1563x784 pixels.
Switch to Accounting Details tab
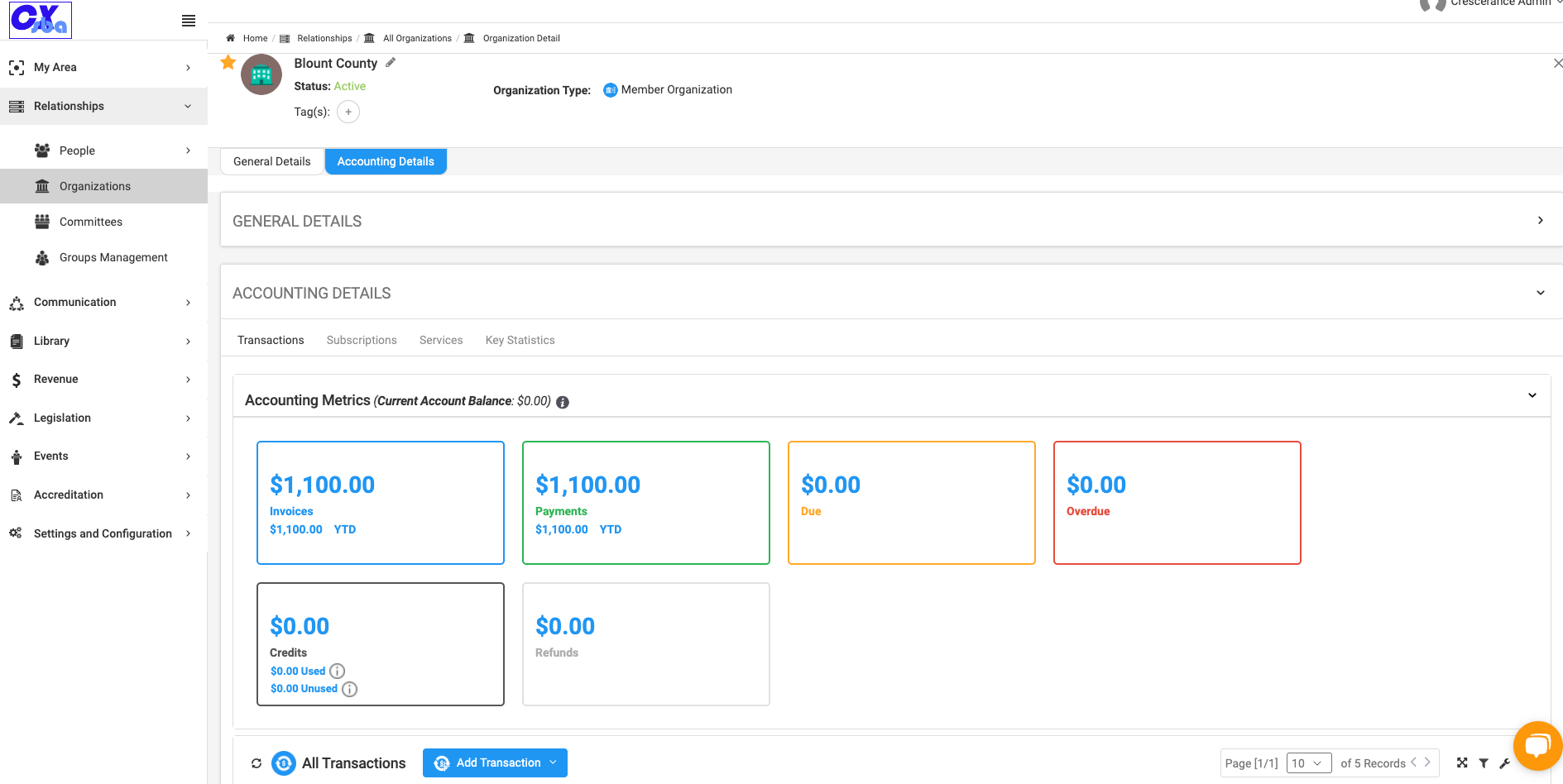[x=386, y=161]
